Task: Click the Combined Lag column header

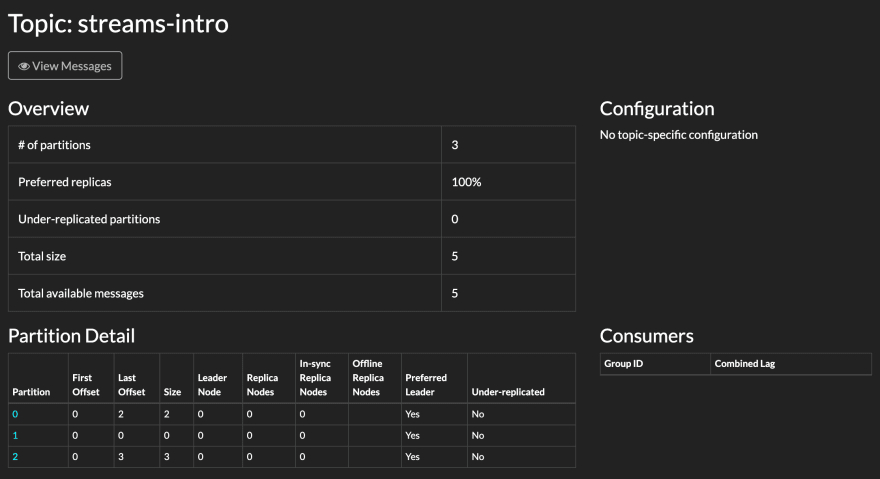Action: click(x=745, y=364)
